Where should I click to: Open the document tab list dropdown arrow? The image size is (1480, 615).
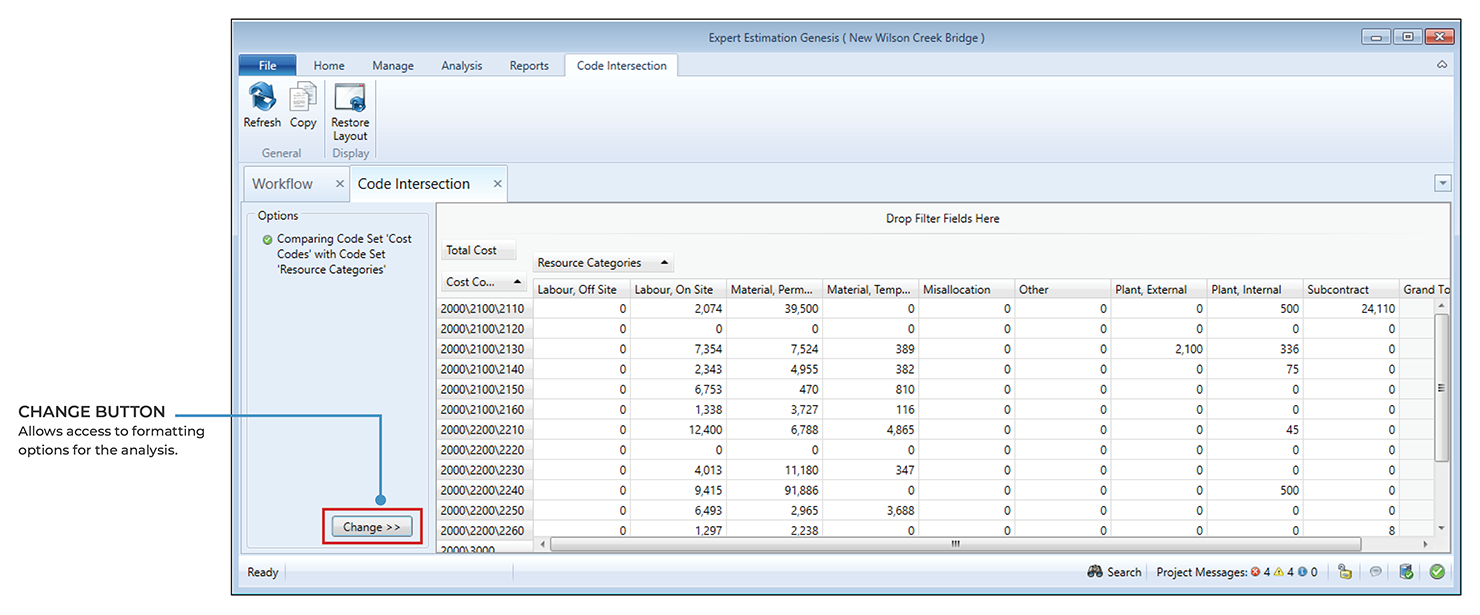click(1442, 183)
